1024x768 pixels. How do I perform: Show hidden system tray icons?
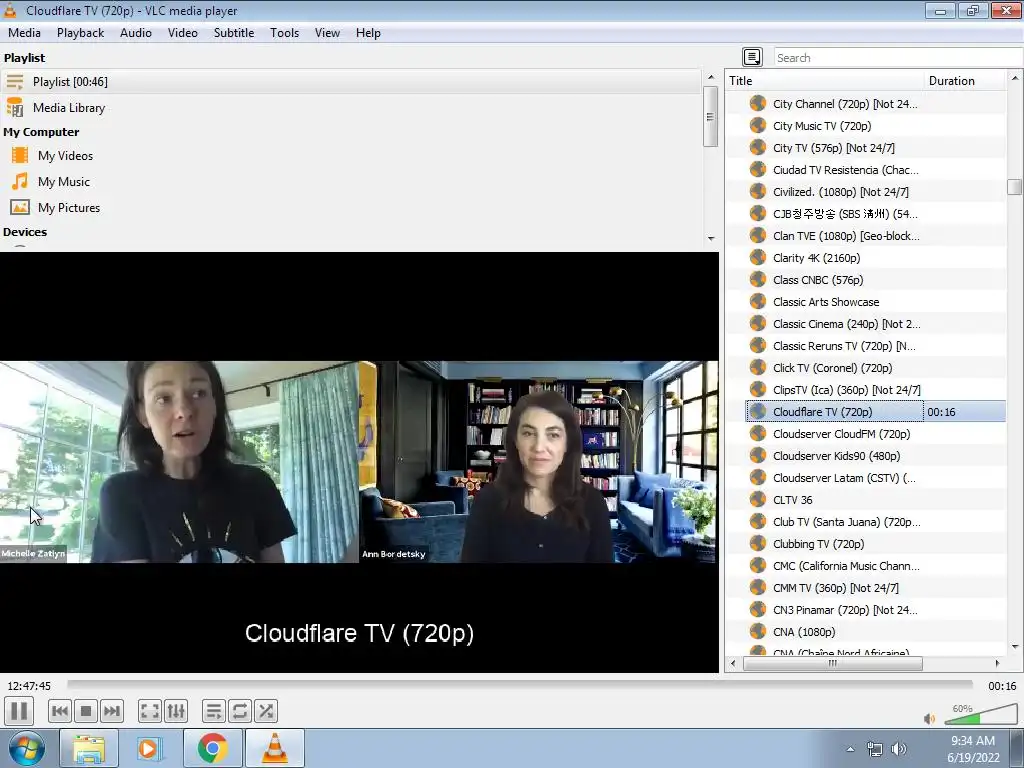850,749
